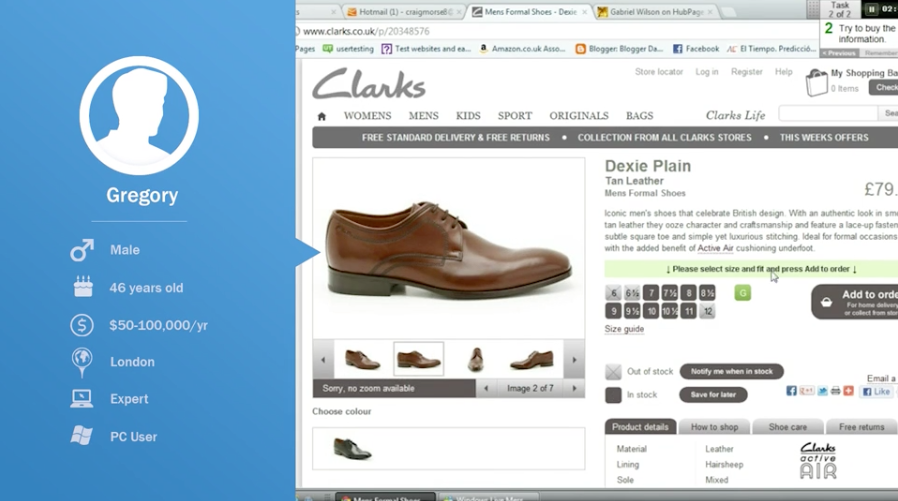
Task: Share product on Twitter icon
Action: click(x=822, y=391)
